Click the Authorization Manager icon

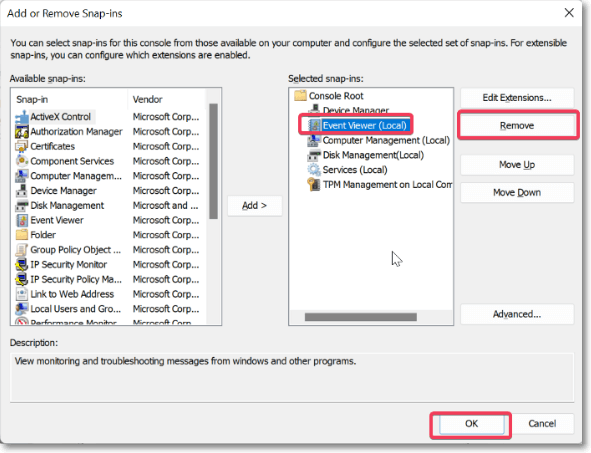pos(21,132)
